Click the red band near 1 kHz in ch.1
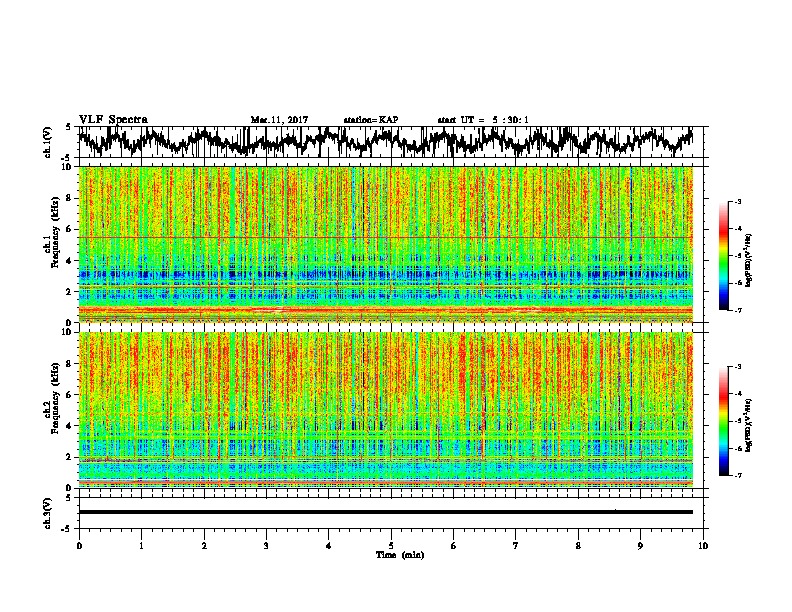 coord(385,310)
